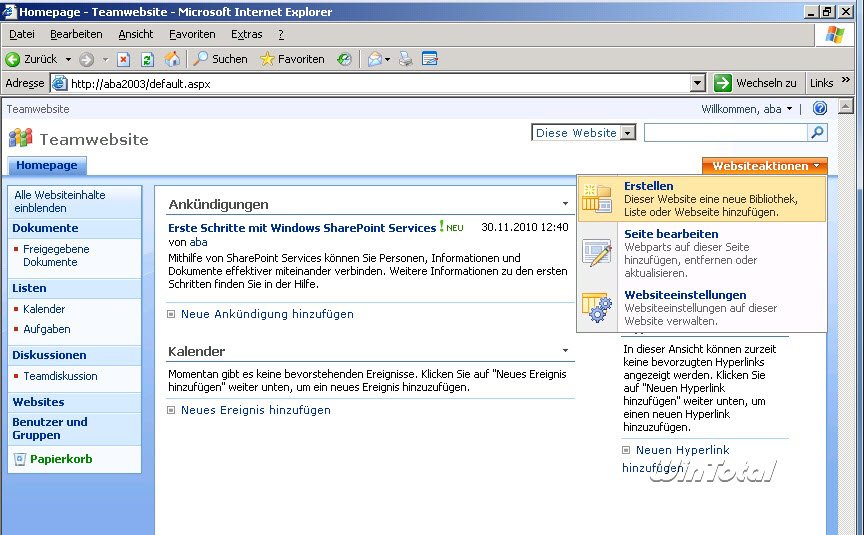864x535 pixels.
Task: Open the Favoriten menu in menu bar
Action: click(192, 34)
